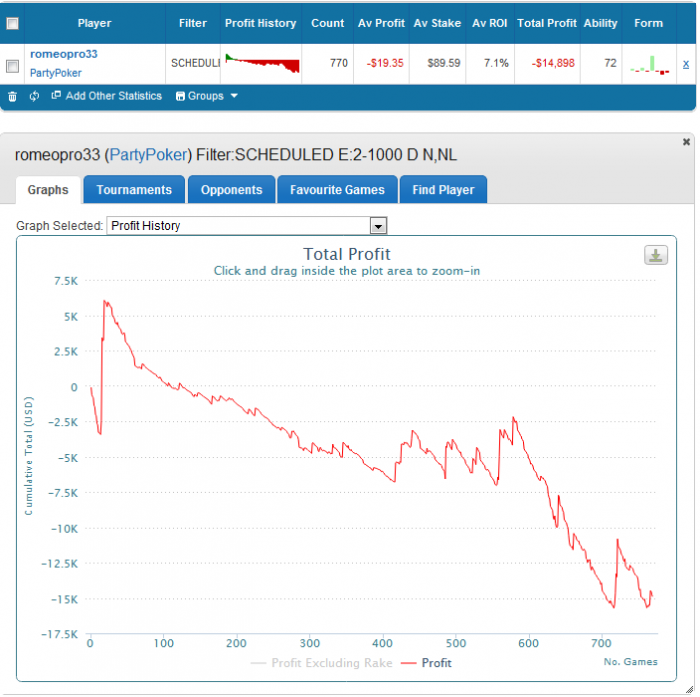Click the peak of the profit line
The width and height of the screenshot is (700, 697).
[105, 301]
